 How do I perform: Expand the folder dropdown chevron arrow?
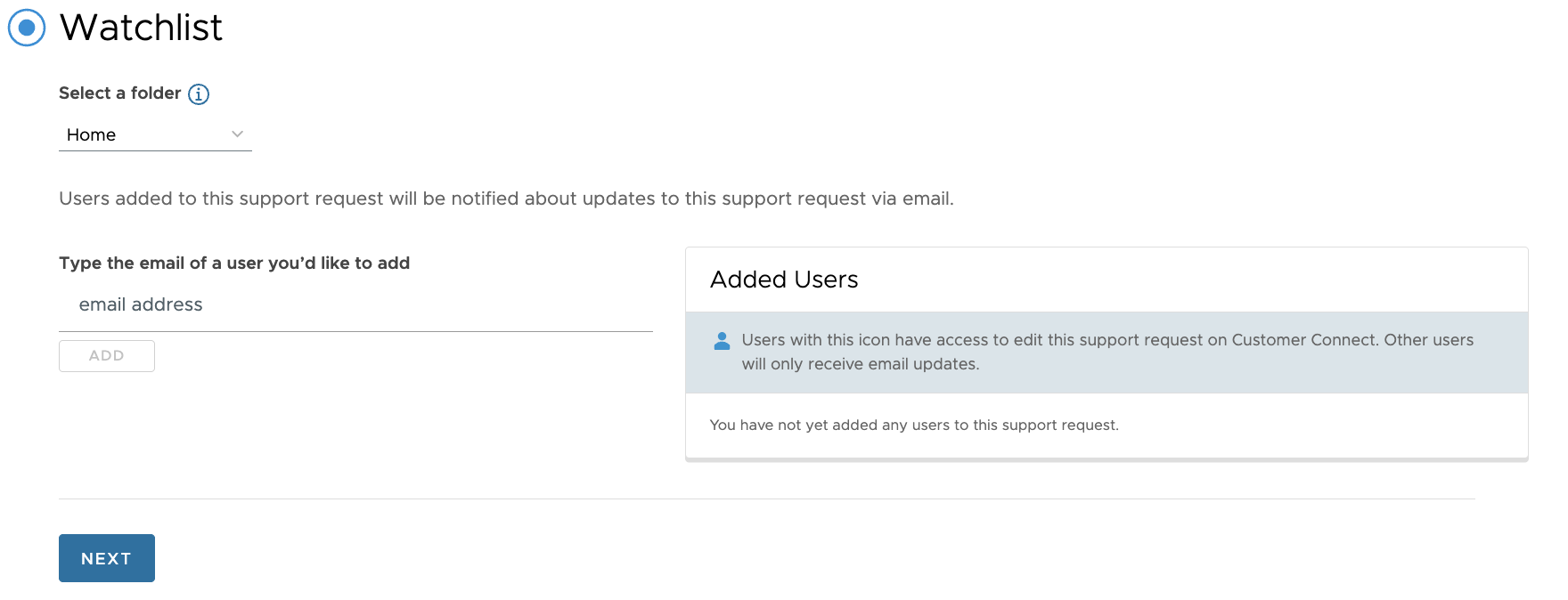pyautogui.click(x=237, y=134)
